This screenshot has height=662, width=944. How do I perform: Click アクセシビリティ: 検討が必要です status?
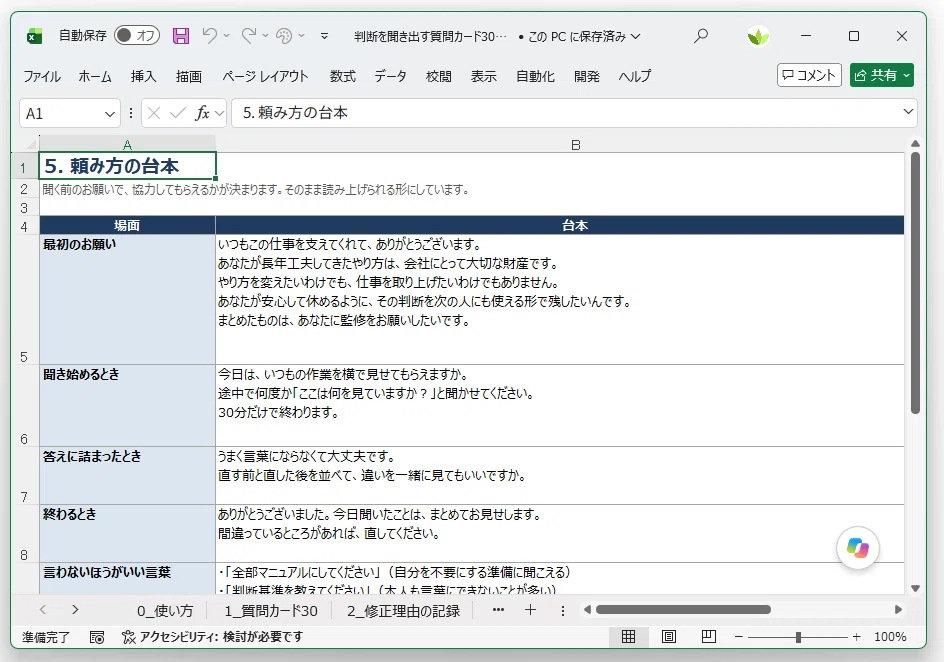tap(213, 637)
